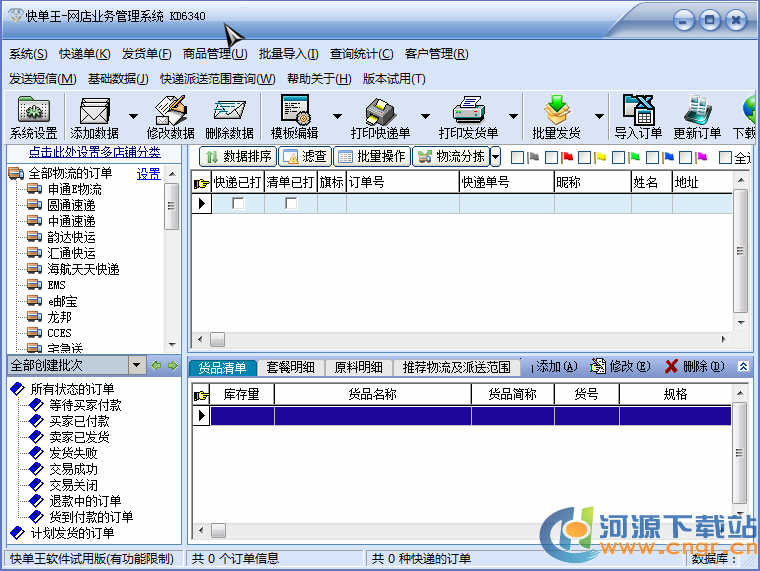Check the red flag filter checkbox
The width and height of the screenshot is (760, 571).
[x=551, y=157]
